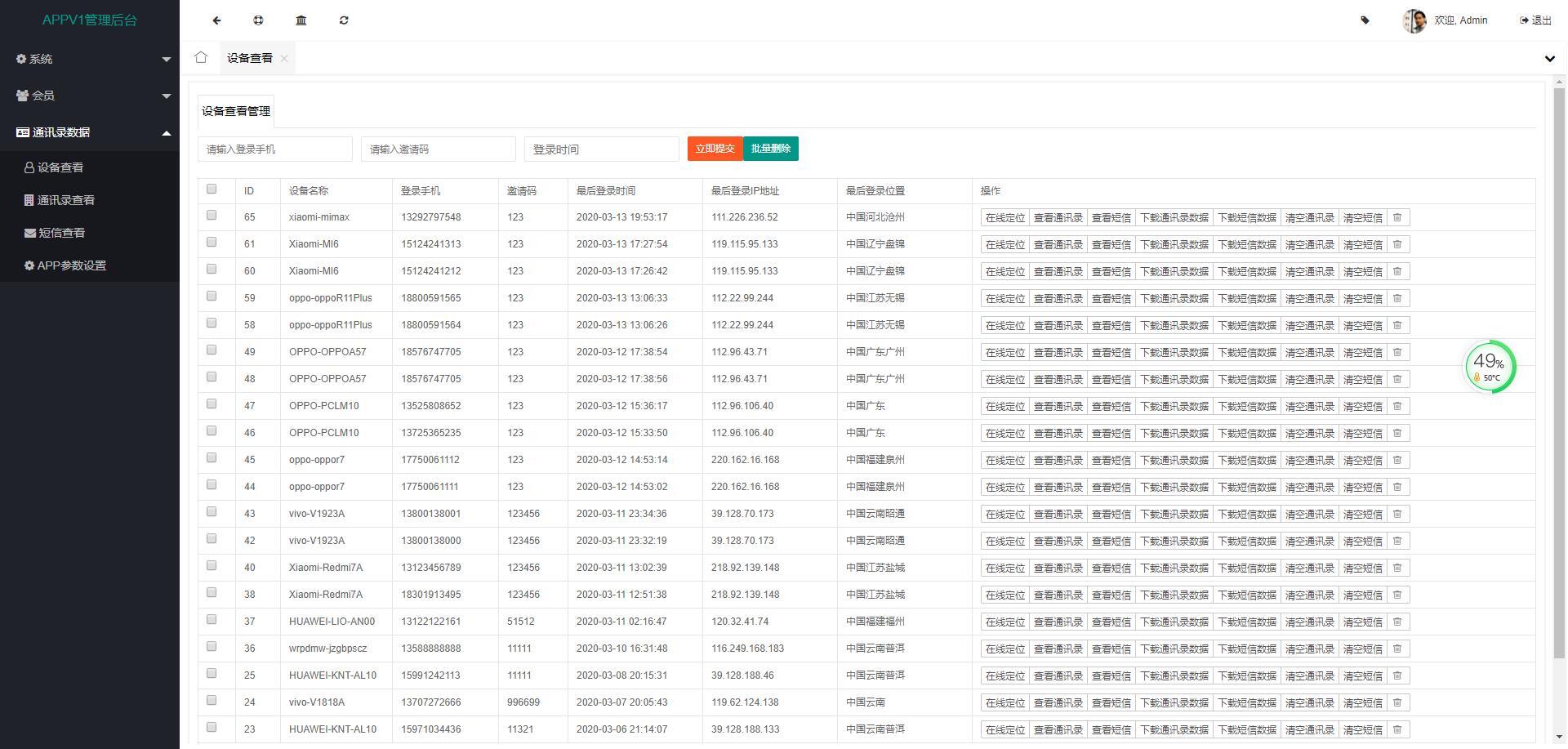This screenshot has height=749, width=1568.
Task: Check the row checkbox for device xiaomi-mimax
Action: 212,215
